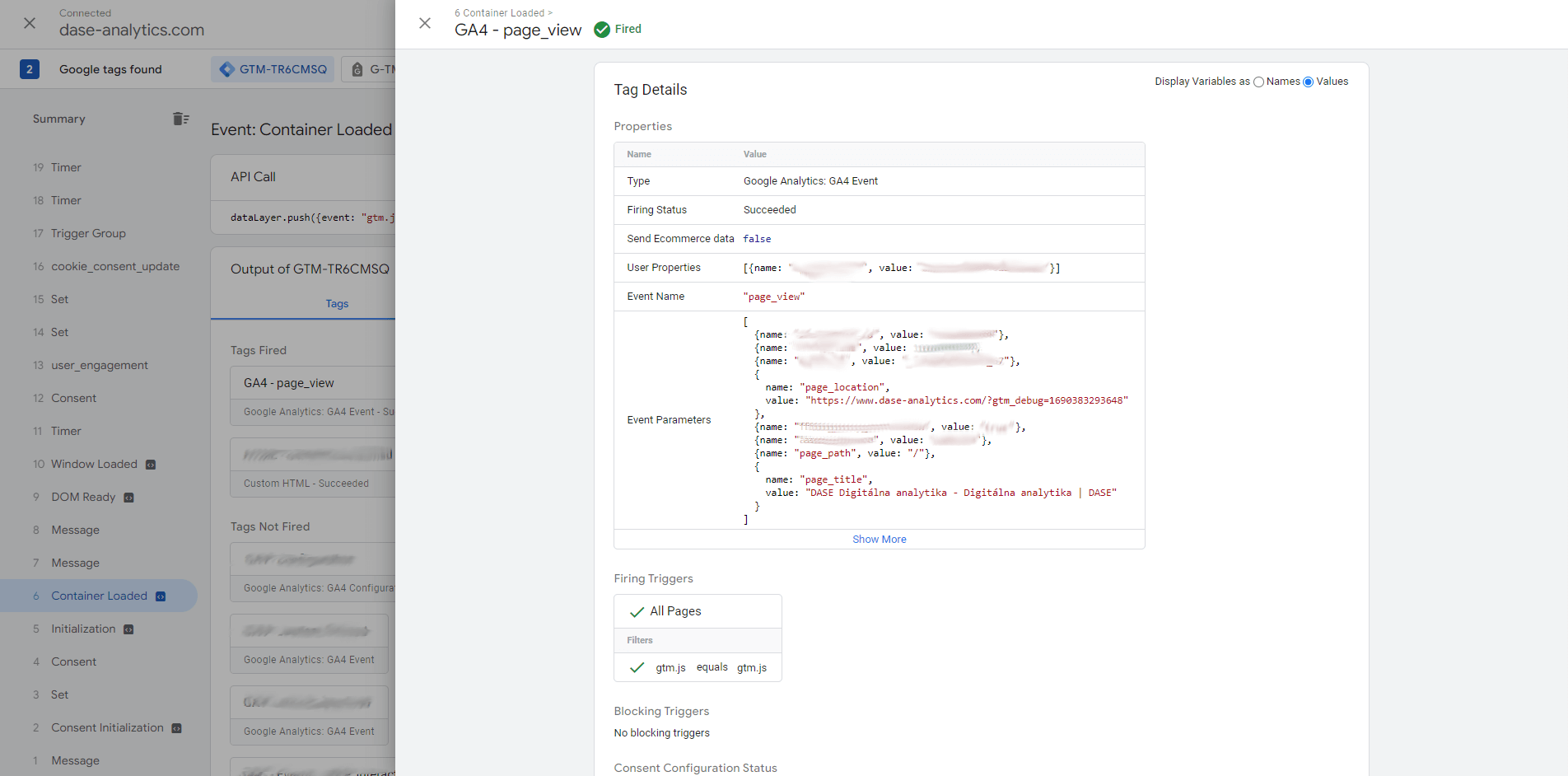Click the code icon beside Container Loaded
The width and height of the screenshot is (1568, 776).
click(161, 596)
